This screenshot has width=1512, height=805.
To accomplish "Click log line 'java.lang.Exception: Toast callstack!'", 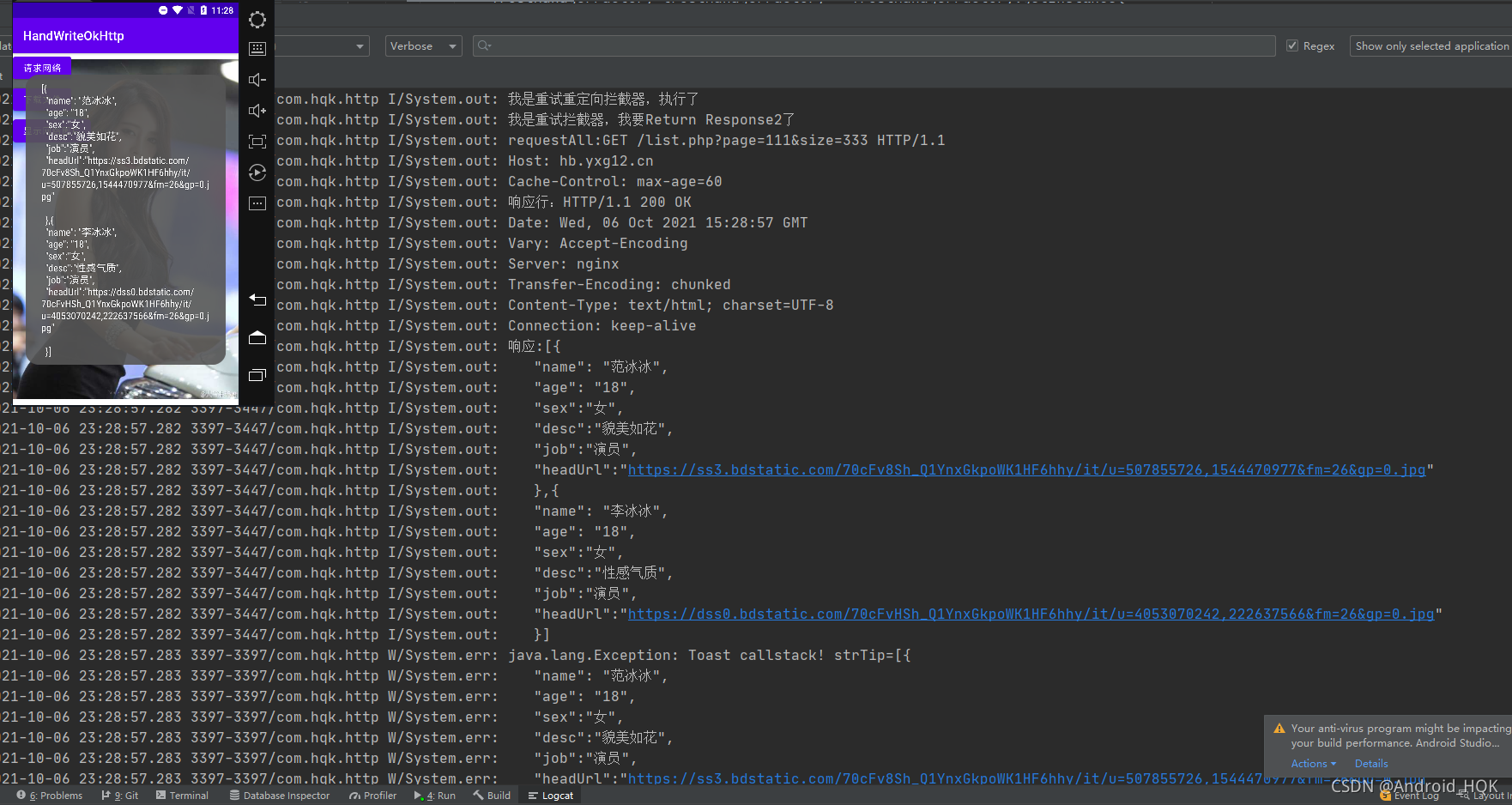I will coord(709,656).
